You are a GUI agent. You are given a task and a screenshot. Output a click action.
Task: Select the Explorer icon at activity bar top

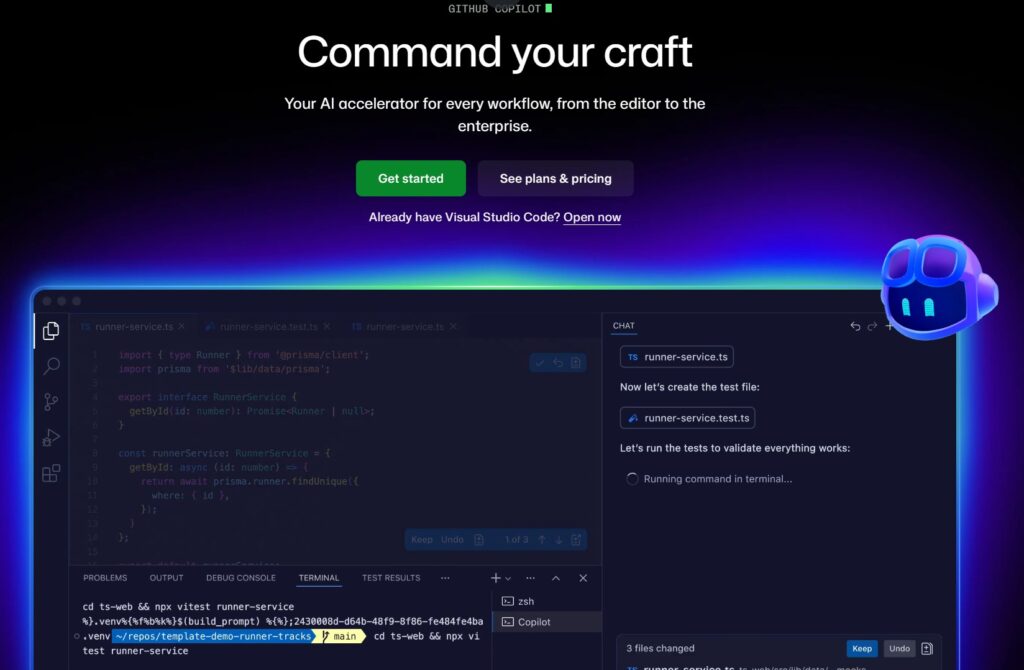tap(50, 330)
